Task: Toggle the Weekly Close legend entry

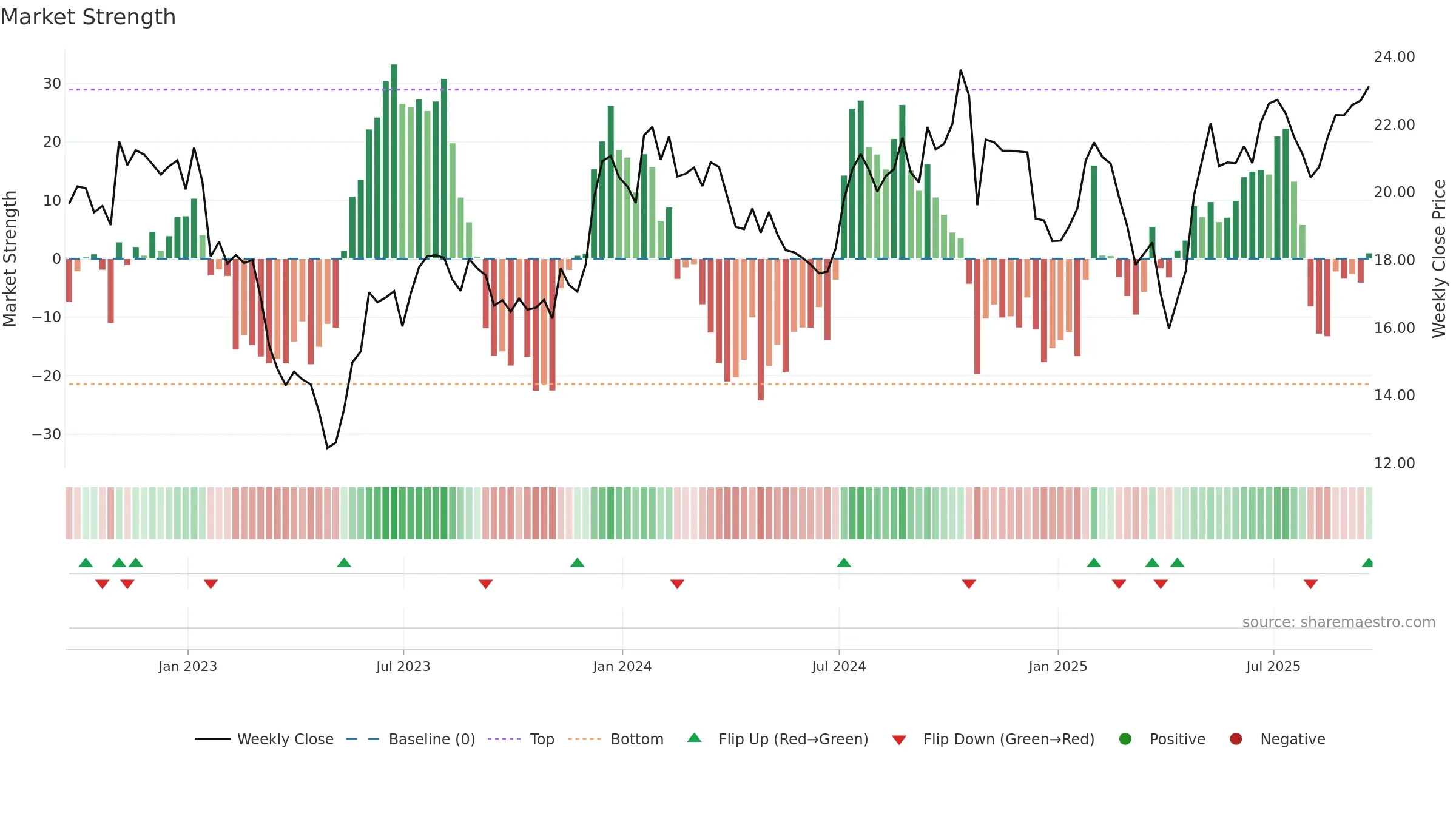Action: coord(264,739)
